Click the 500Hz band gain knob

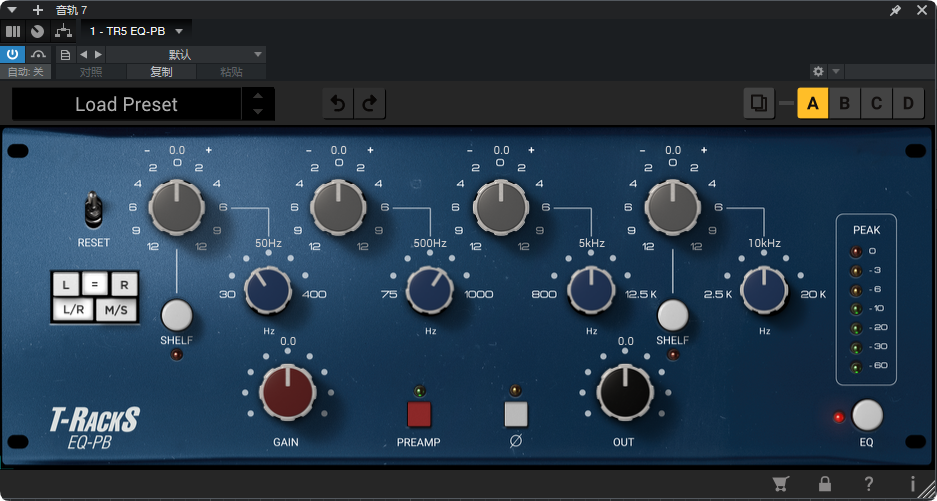point(338,206)
